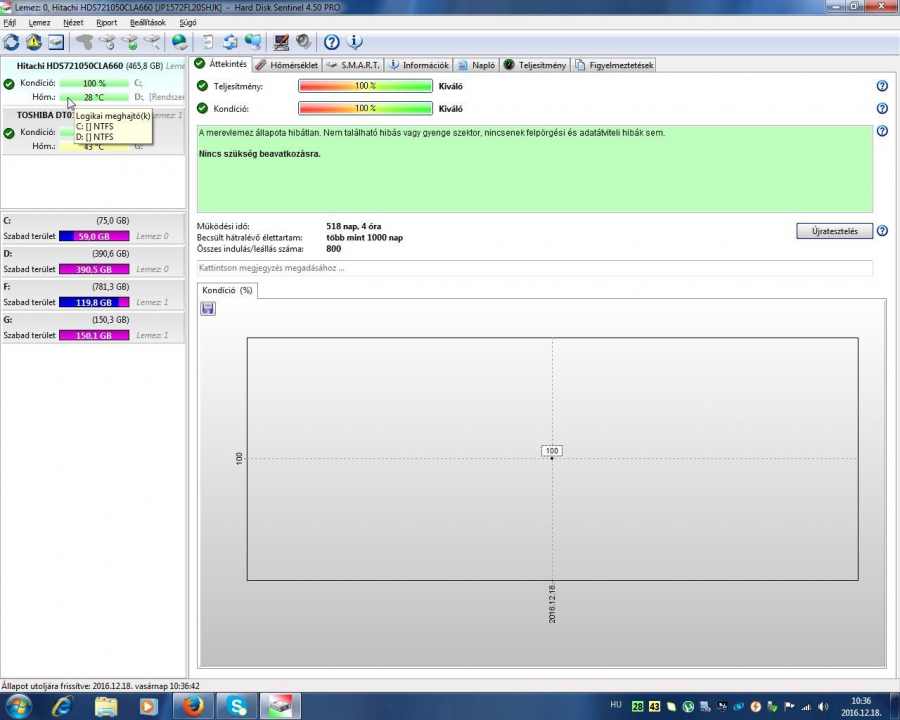Image resolution: width=900 pixels, height=720 pixels.
Task: Select the Kondíció (%) graph tab
Action: (x=227, y=291)
